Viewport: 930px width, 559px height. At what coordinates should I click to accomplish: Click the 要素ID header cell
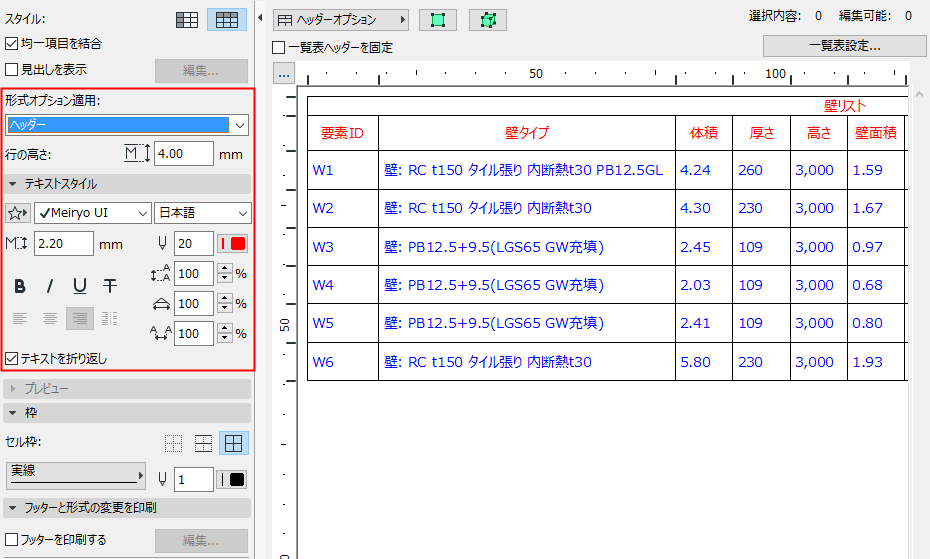tap(343, 133)
